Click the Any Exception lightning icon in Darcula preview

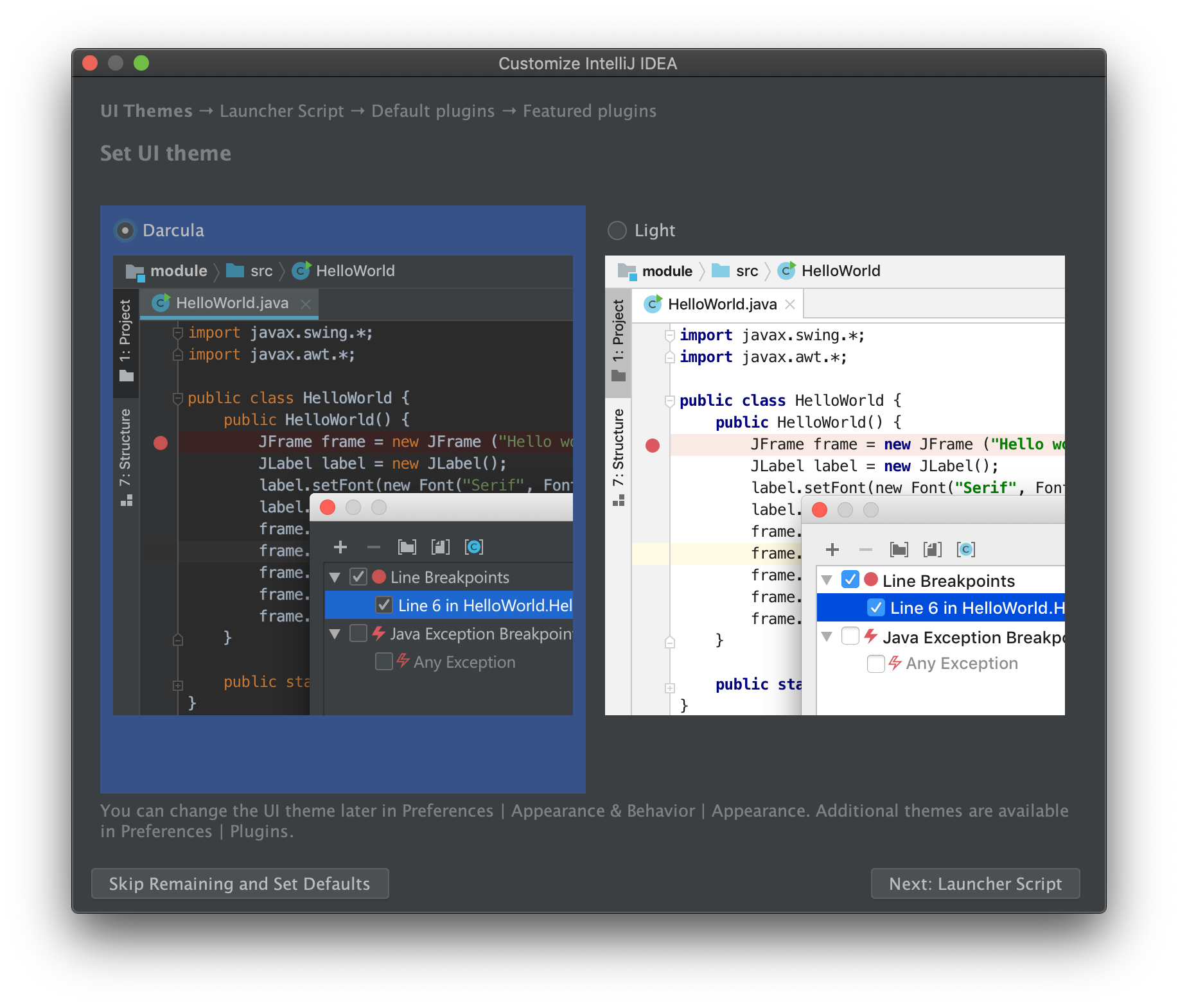[403, 661]
